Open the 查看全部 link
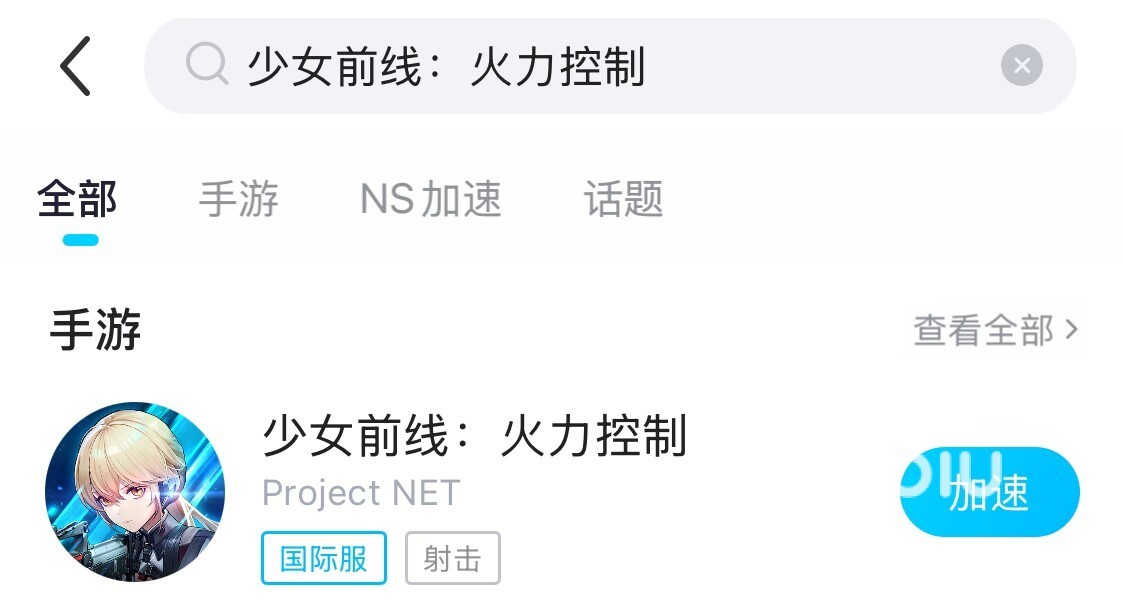The image size is (1125, 616). click(983, 330)
